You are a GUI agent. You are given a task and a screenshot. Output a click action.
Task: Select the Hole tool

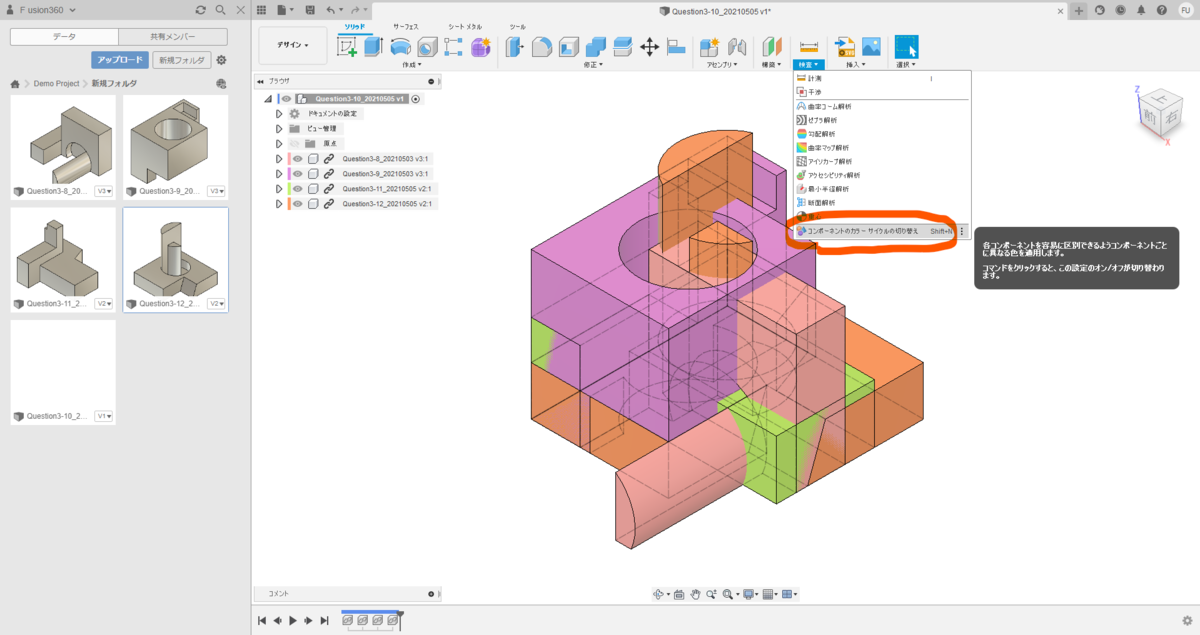click(x=427, y=46)
